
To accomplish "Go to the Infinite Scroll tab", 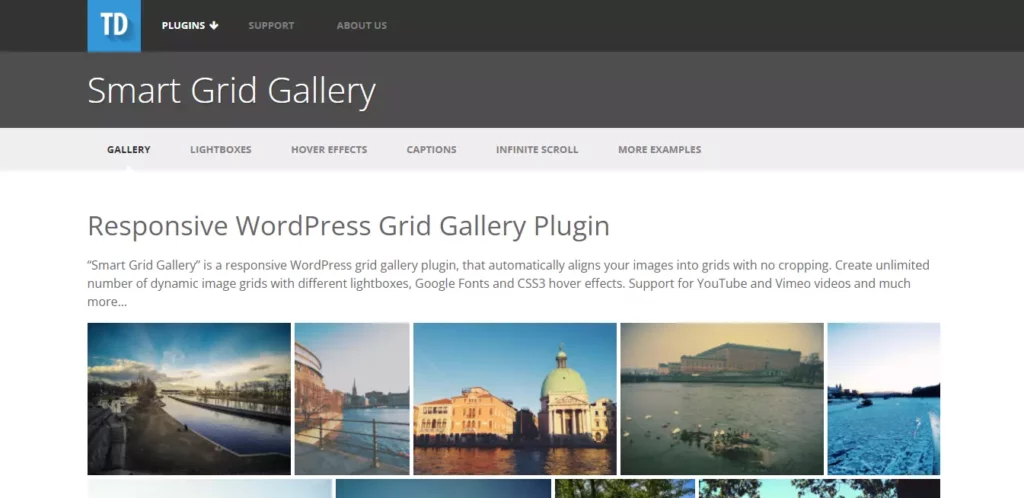I will point(537,150).
